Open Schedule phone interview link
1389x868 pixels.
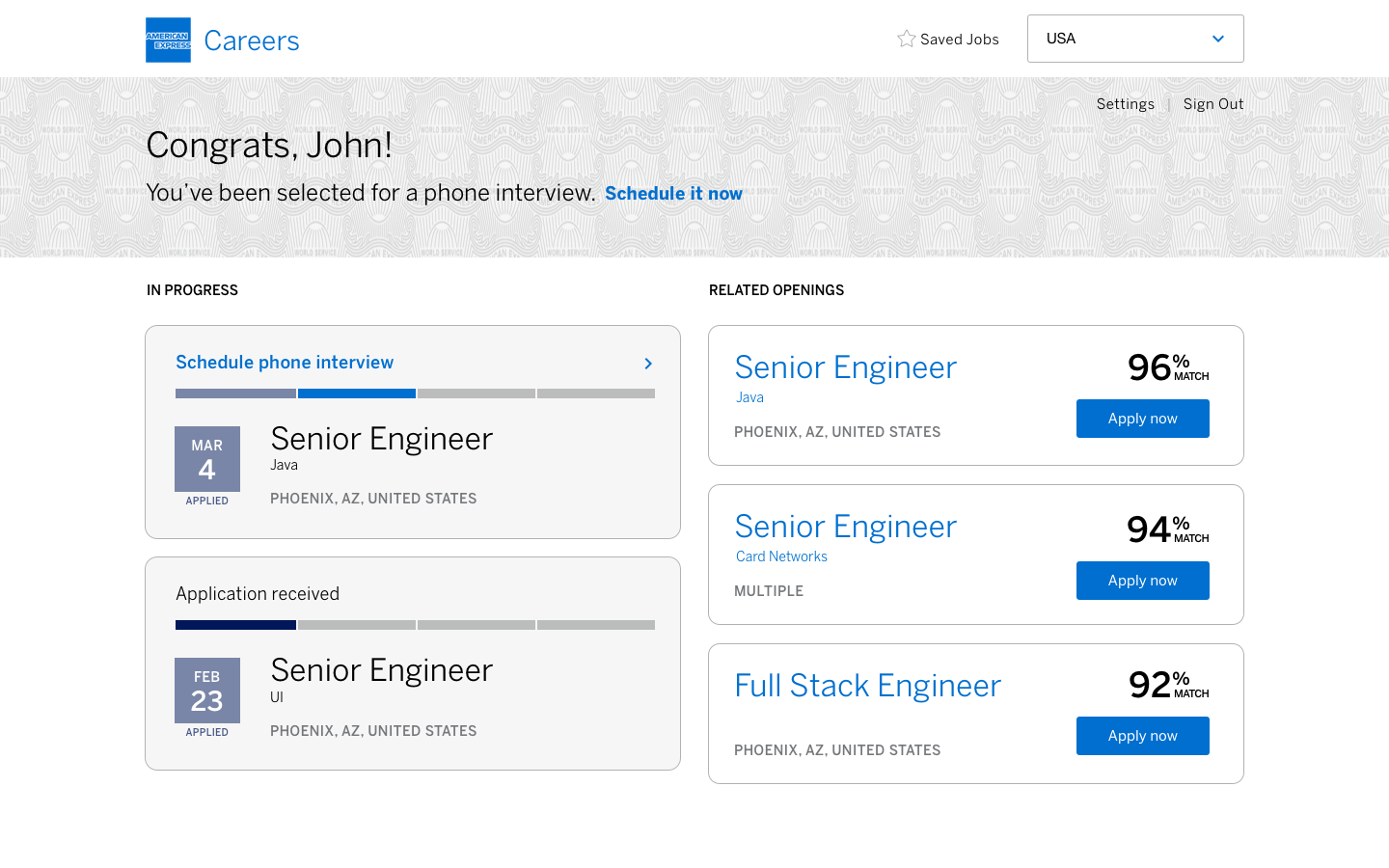(x=285, y=363)
